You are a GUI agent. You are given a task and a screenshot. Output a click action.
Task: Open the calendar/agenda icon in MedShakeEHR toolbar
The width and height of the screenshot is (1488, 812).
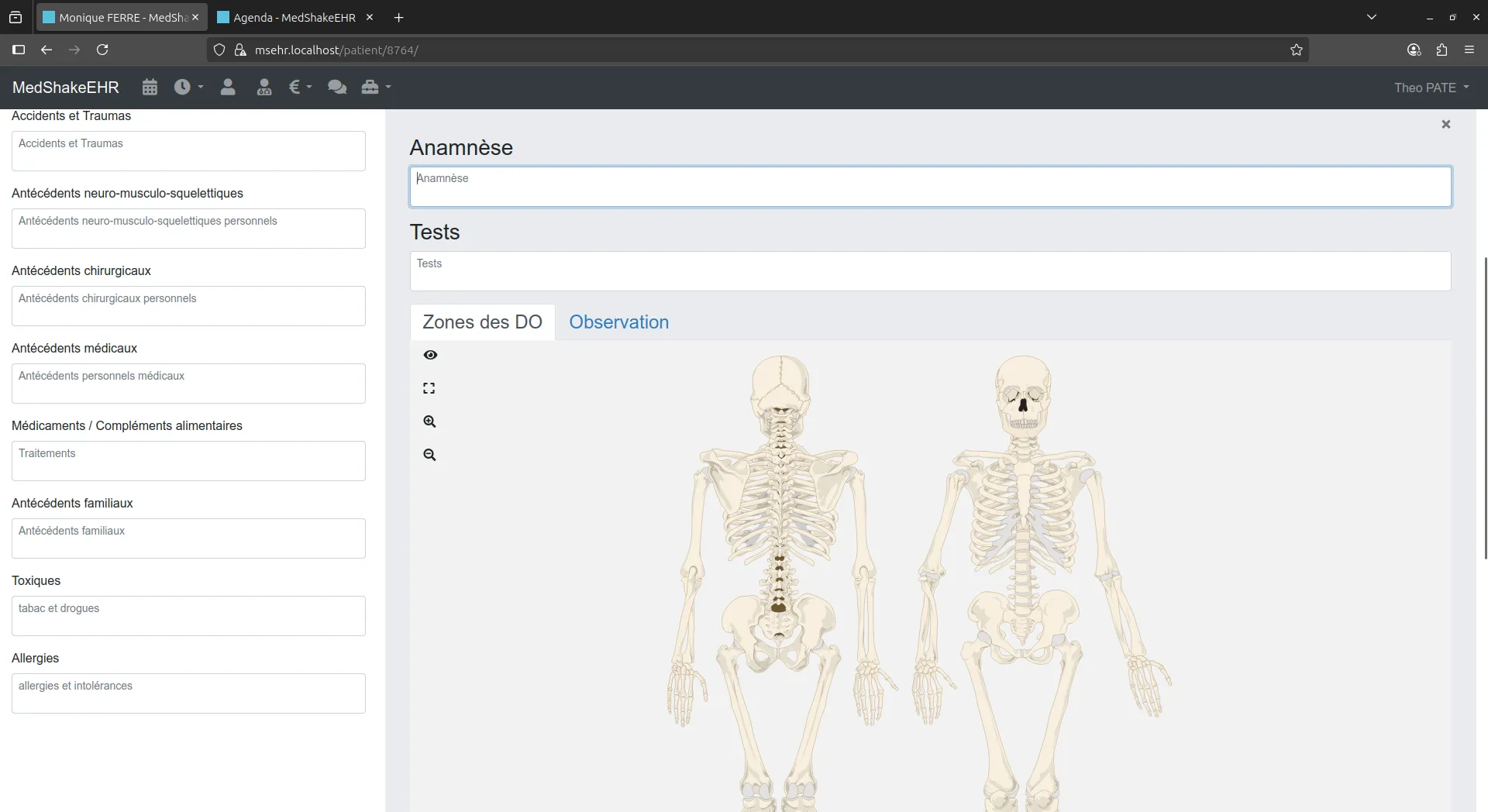[149, 87]
